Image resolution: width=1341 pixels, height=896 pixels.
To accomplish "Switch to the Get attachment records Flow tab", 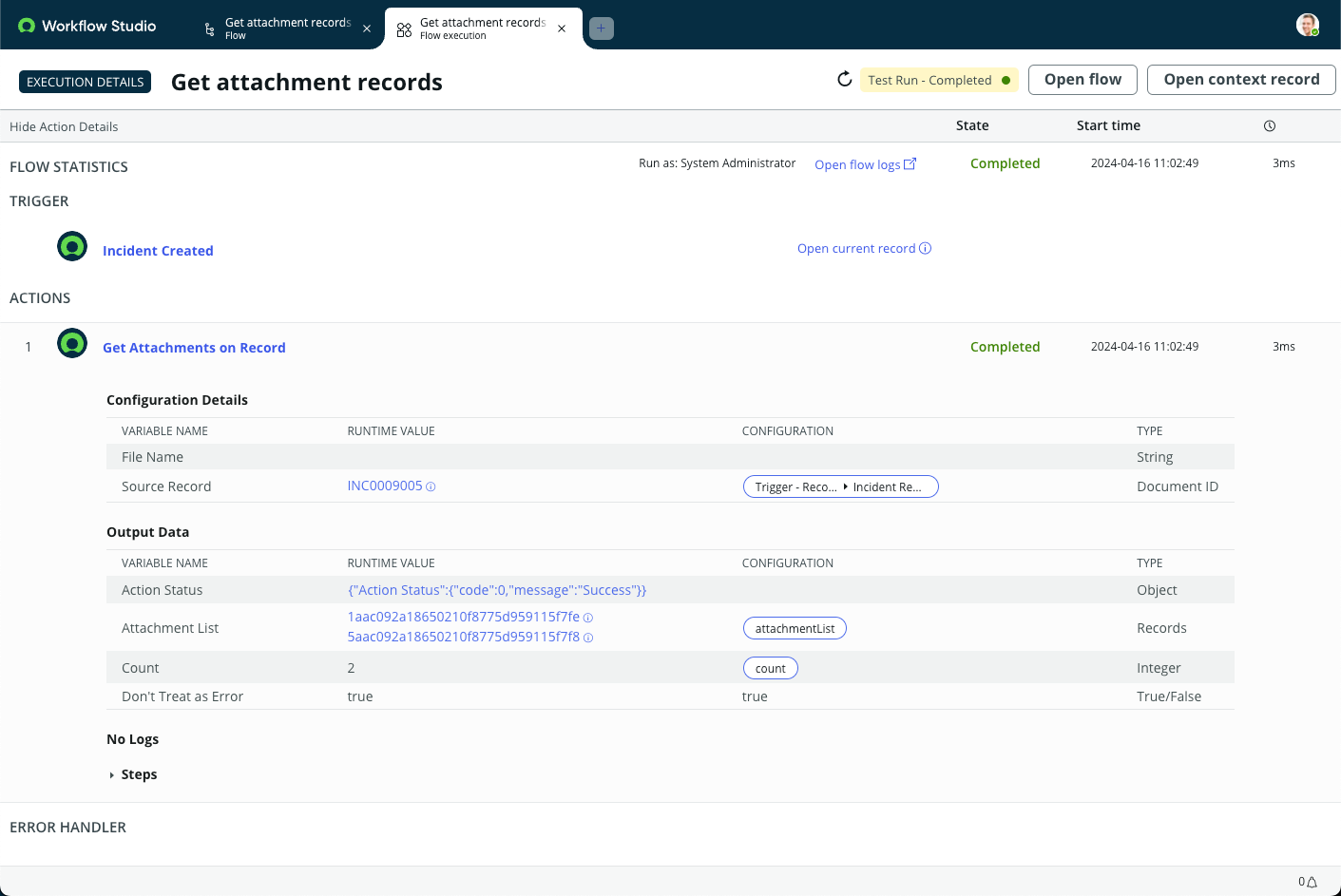I will [x=287, y=29].
